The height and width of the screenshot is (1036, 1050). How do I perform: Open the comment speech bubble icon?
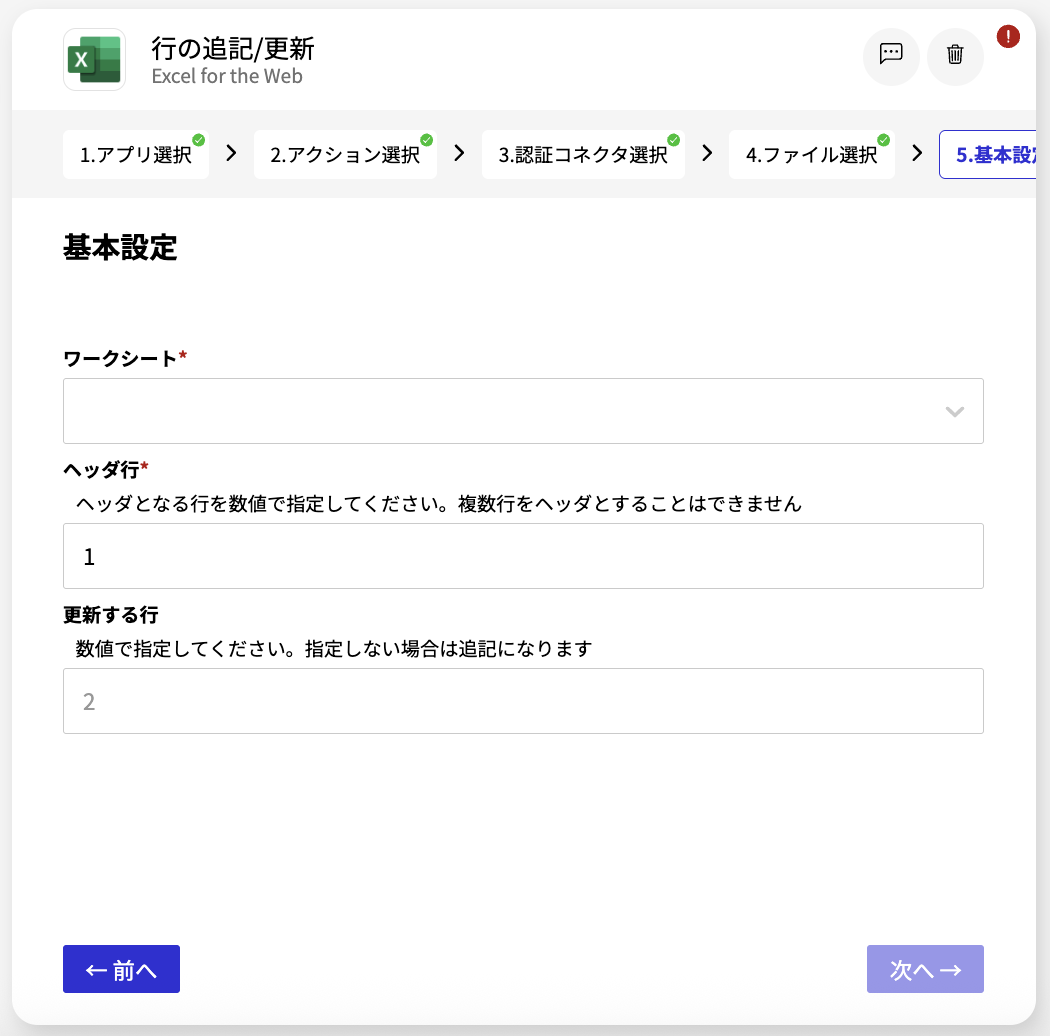point(891,56)
